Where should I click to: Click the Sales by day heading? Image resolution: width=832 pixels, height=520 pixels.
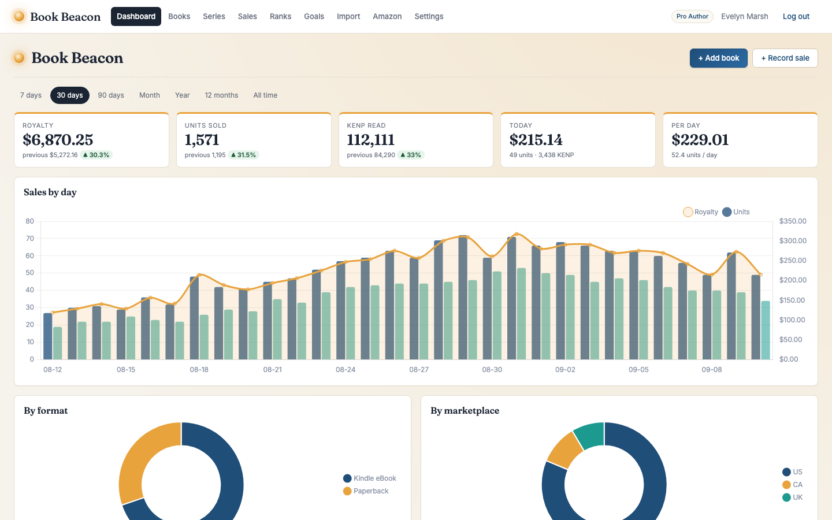point(50,192)
